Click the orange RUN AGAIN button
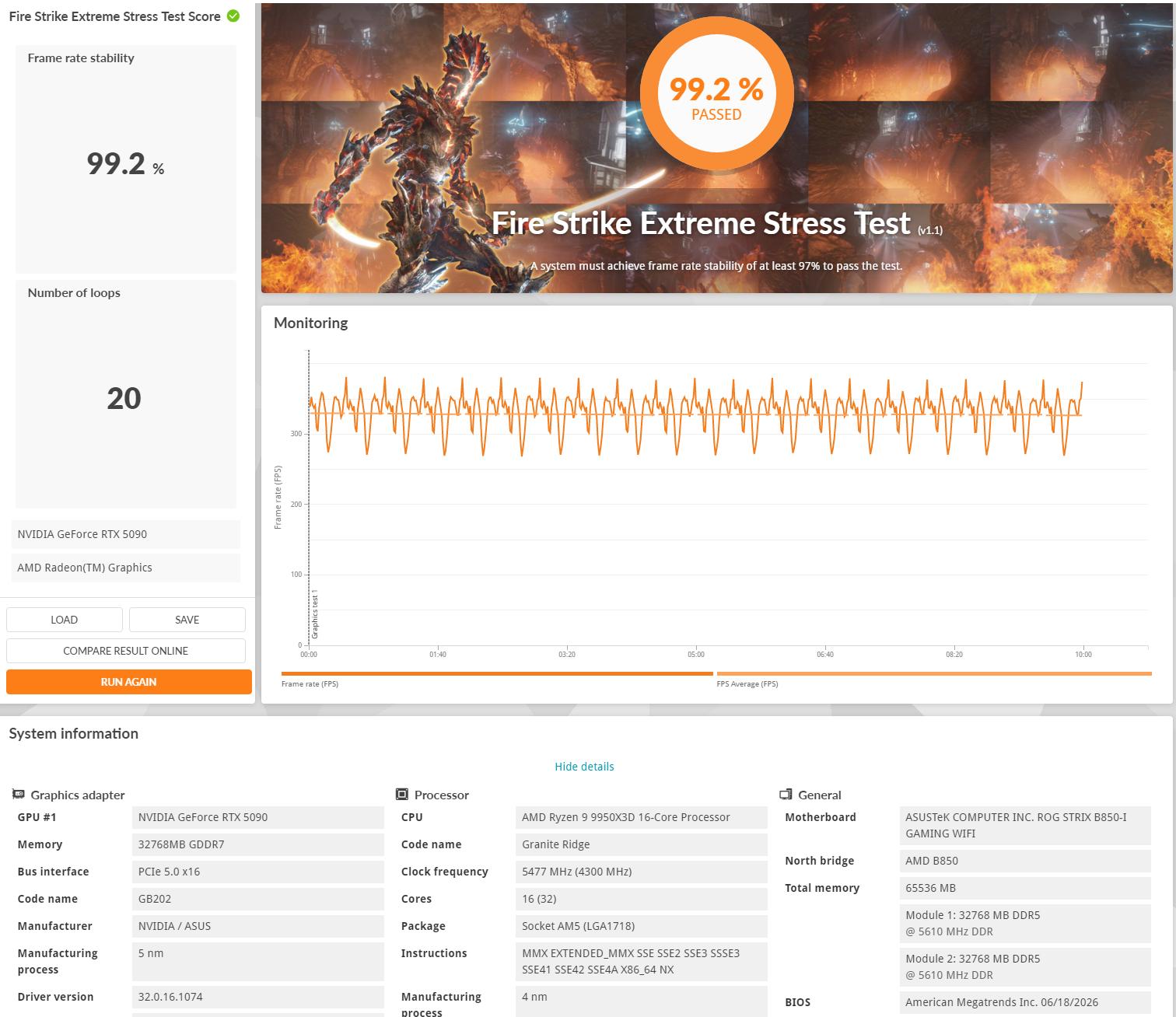The image size is (1176, 1017). (x=129, y=682)
